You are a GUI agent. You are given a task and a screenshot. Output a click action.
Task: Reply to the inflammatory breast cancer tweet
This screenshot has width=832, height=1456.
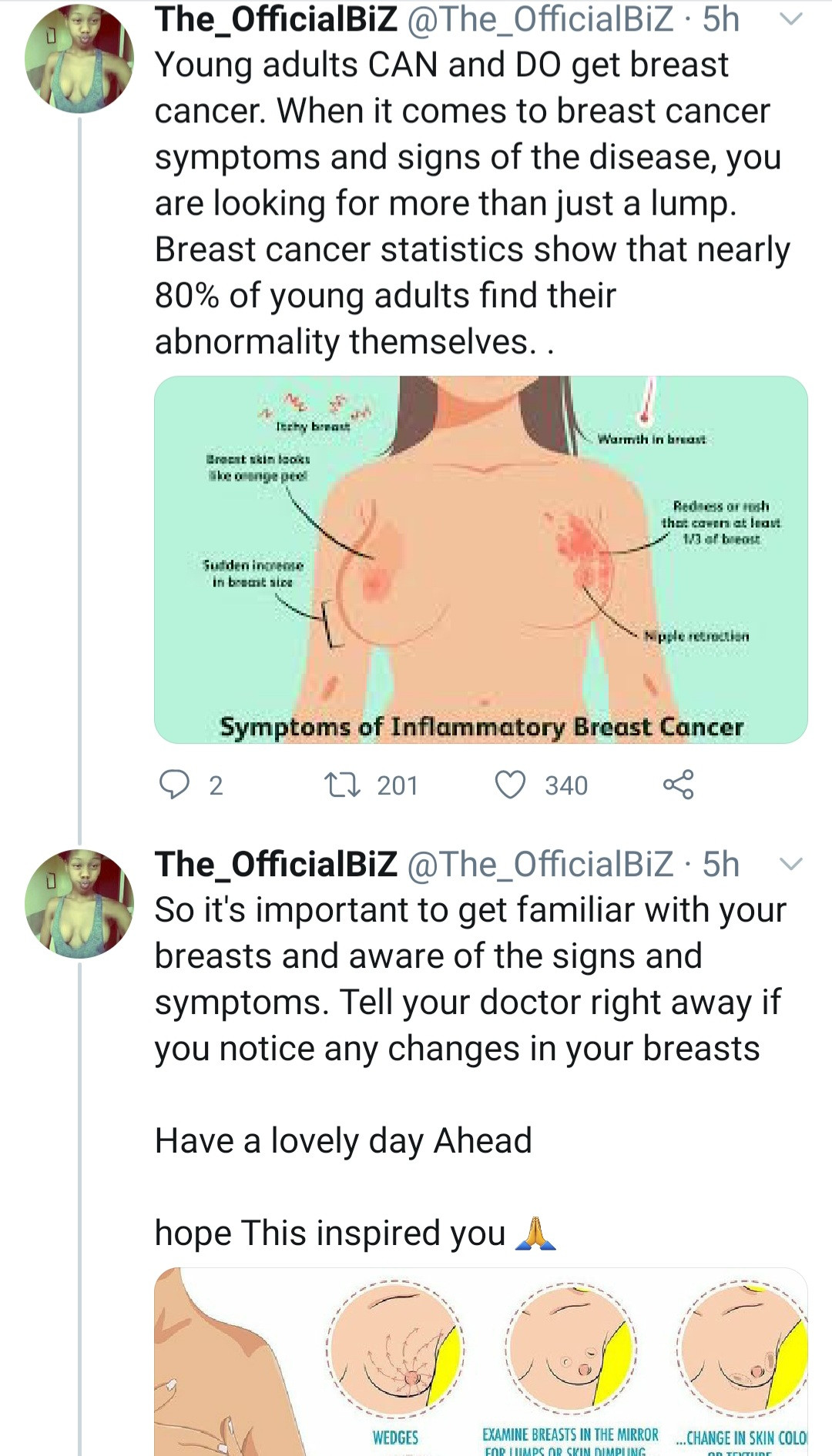point(174,785)
